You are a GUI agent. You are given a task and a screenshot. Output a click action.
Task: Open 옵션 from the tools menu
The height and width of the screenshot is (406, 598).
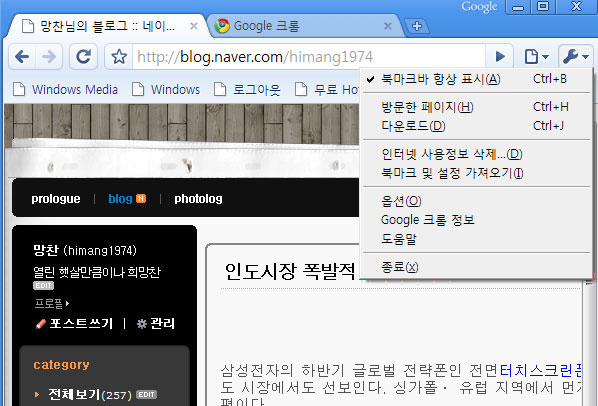(x=476, y=201)
